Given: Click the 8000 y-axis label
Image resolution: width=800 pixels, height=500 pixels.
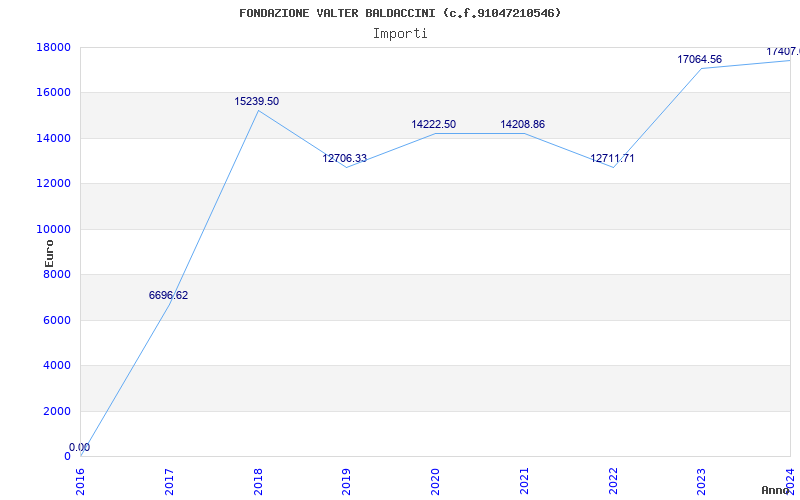Looking at the screenshot, I should pos(57,274).
